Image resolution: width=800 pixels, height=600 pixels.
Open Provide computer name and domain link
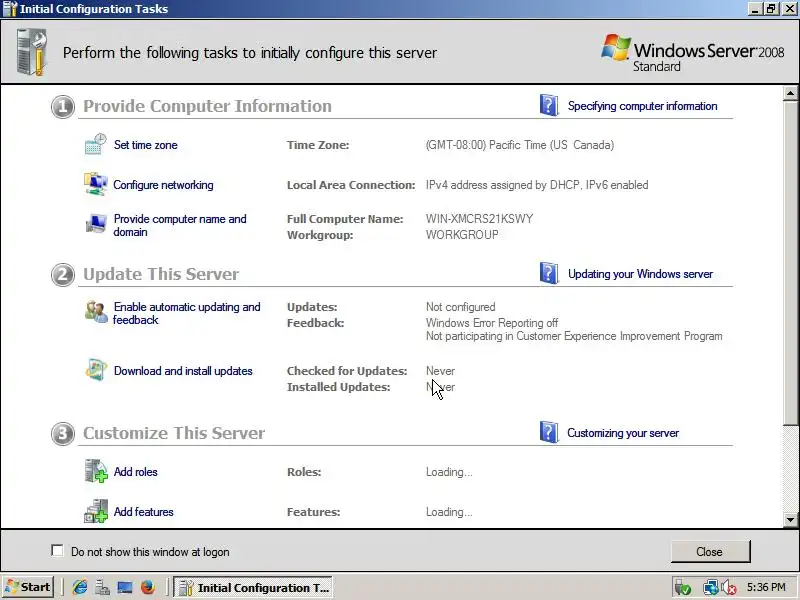point(180,225)
